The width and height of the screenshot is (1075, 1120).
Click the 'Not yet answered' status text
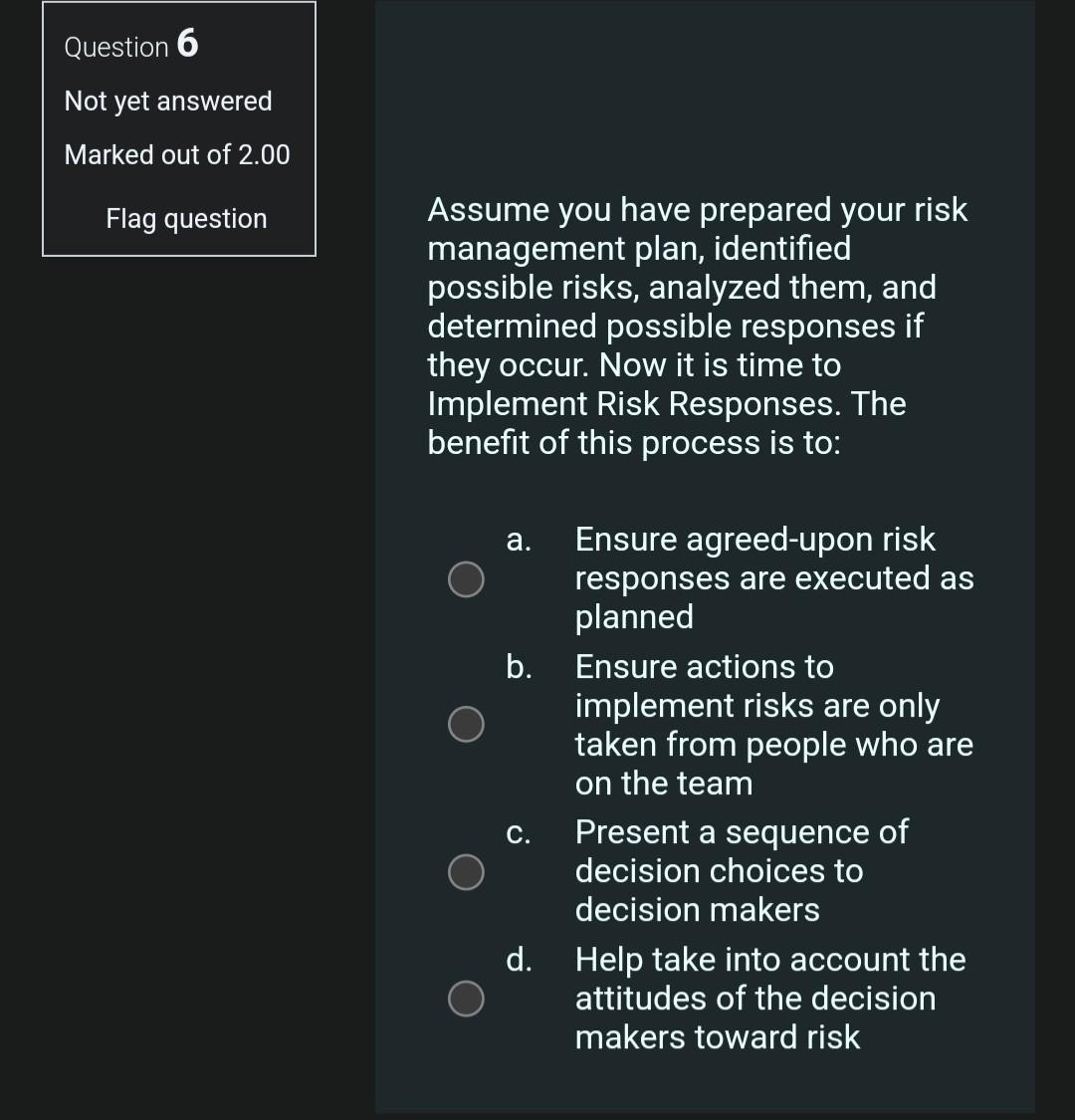167,101
